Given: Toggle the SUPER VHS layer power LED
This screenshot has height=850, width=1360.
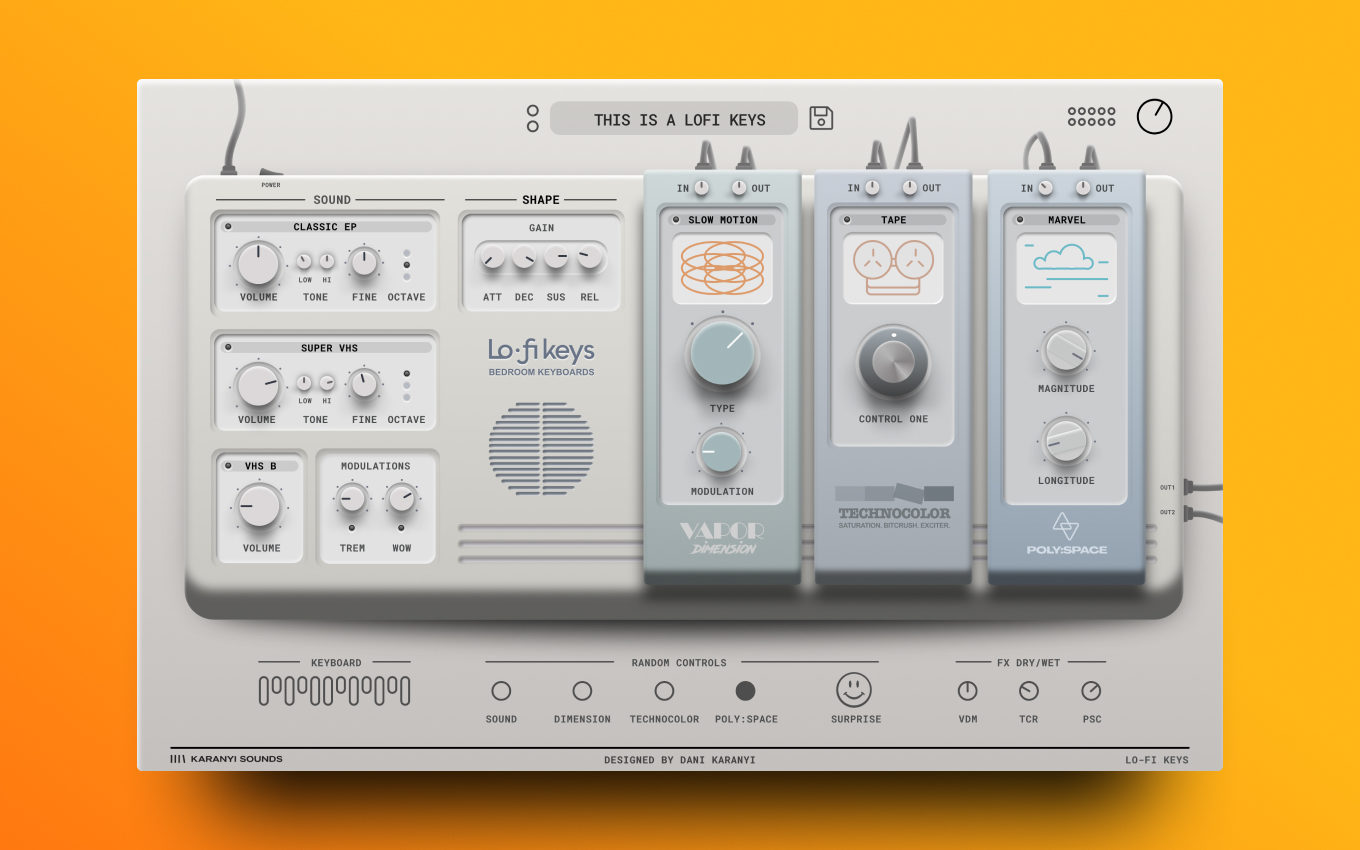Looking at the screenshot, I should (228, 348).
